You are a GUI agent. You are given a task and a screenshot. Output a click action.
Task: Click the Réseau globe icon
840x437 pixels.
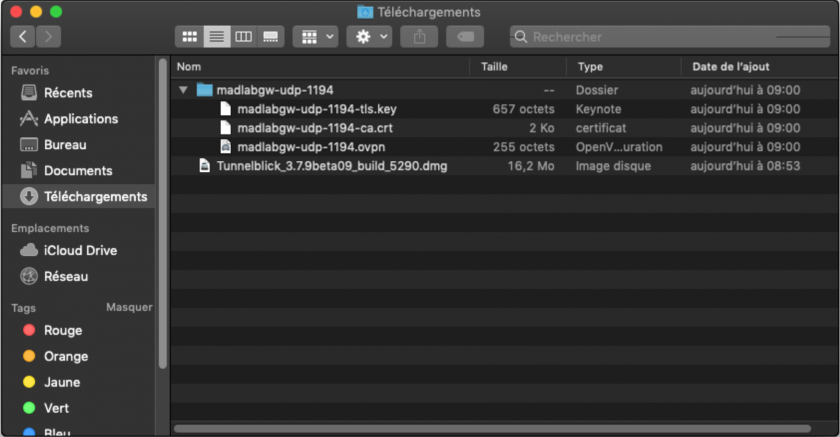[29, 276]
